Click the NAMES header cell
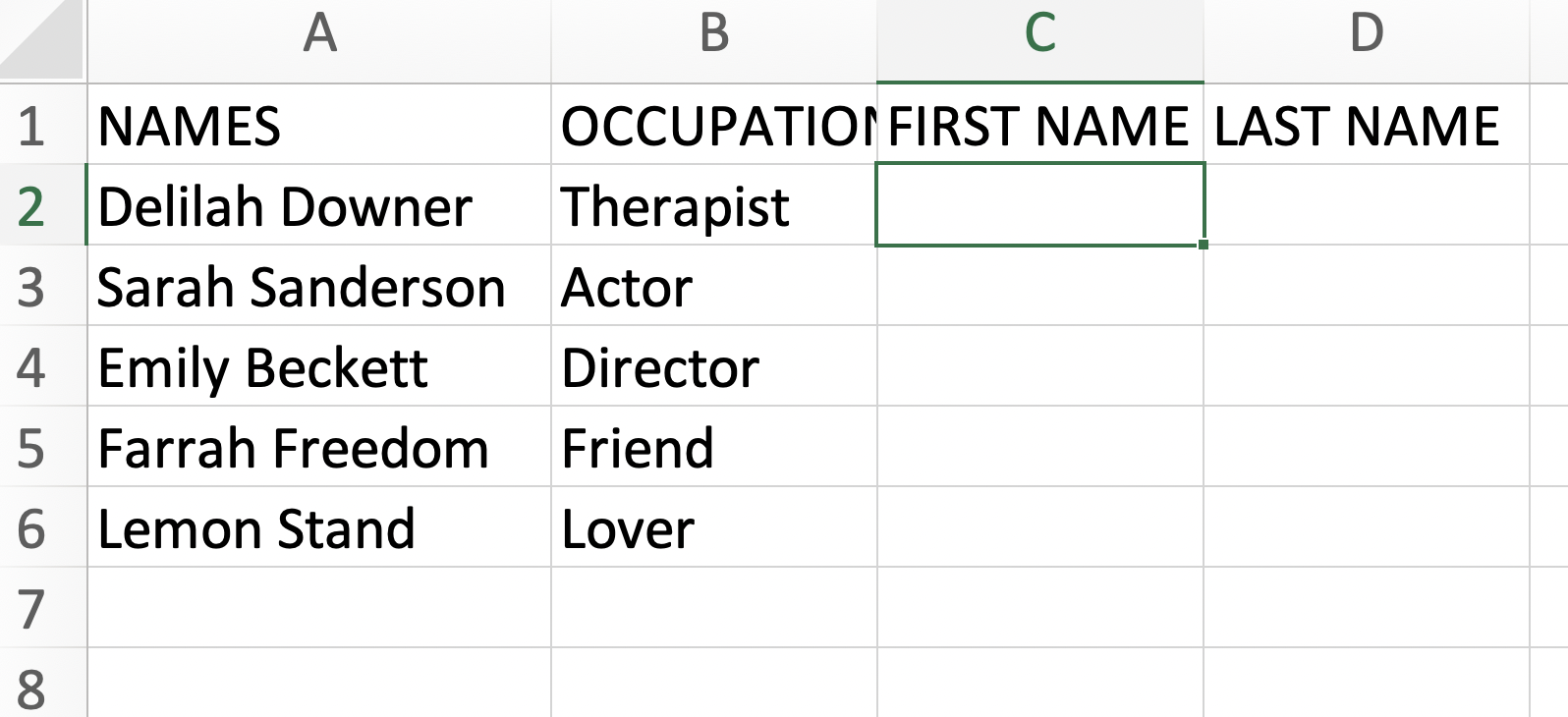Image resolution: width=1568 pixels, height=717 pixels. pyautogui.click(x=319, y=125)
